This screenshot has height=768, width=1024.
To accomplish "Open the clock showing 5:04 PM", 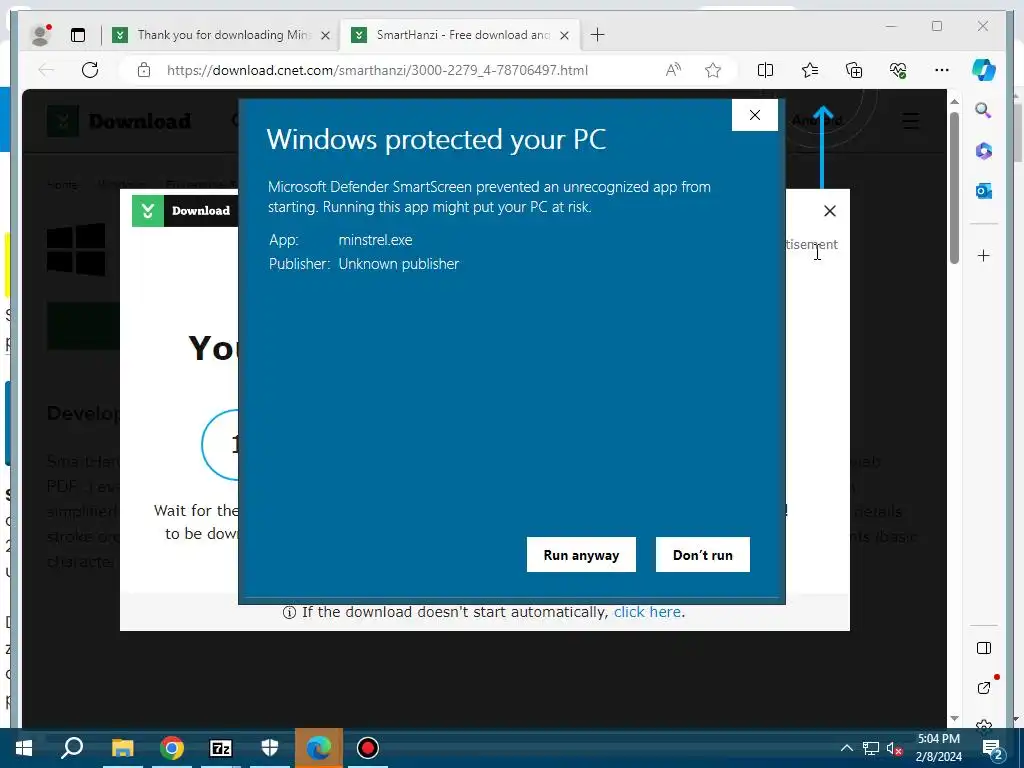I will click(938, 748).
